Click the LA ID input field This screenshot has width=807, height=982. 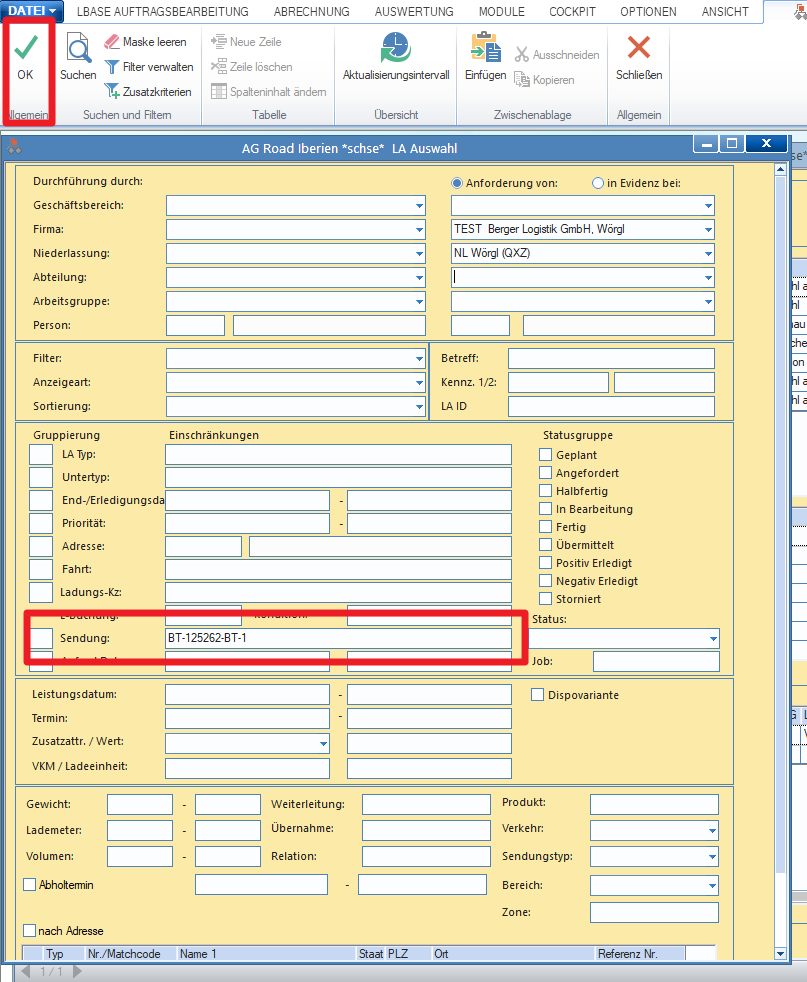pos(611,406)
